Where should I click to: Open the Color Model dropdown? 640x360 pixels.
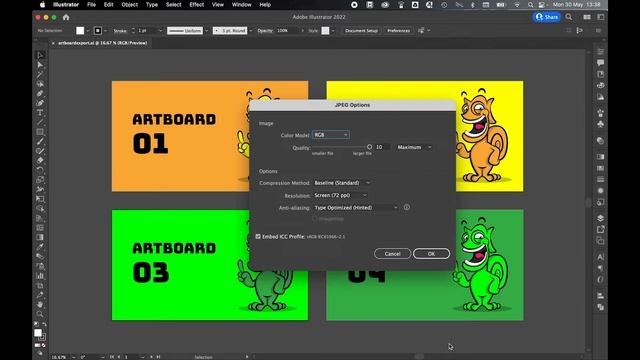pos(331,135)
